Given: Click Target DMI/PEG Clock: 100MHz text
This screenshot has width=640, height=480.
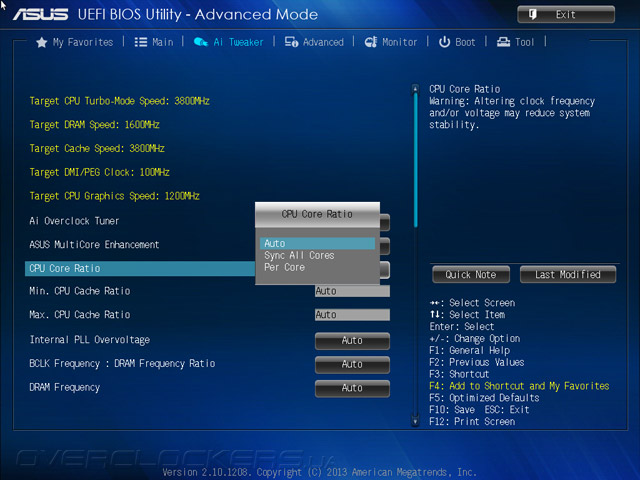Looking at the screenshot, I should pos(99,172).
